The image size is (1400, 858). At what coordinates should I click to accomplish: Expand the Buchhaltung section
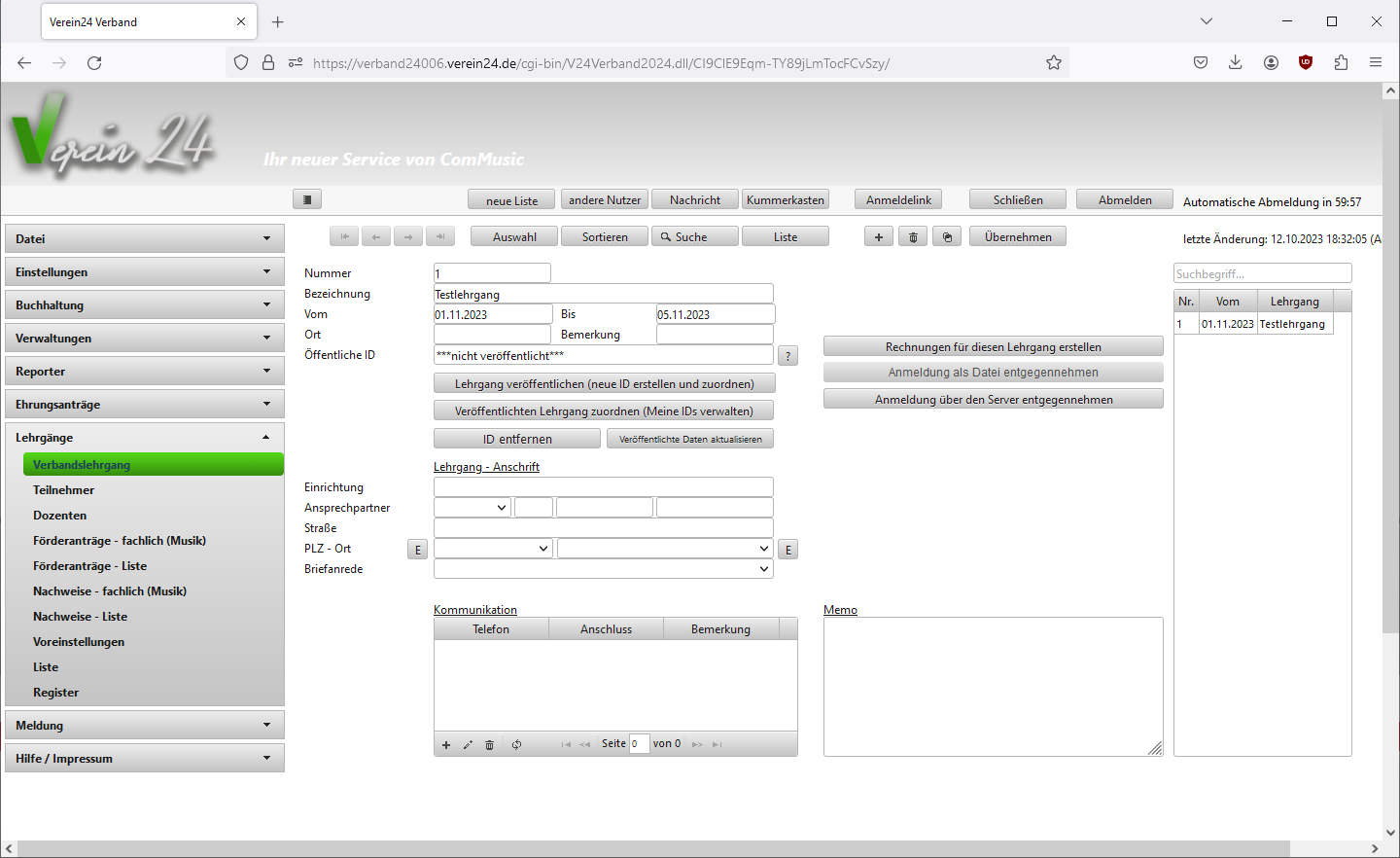(x=145, y=304)
